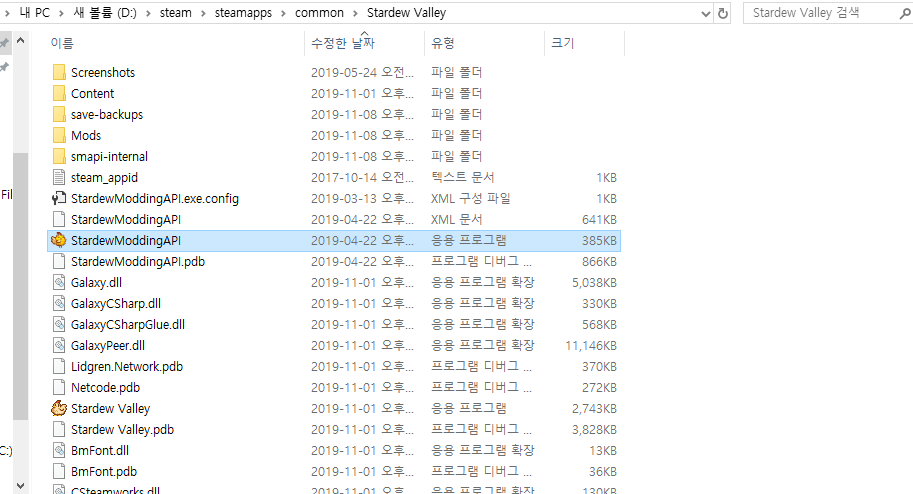Select the Lidgren.Network.pdb file name
The height and width of the screenshot is (494, 913).
pyautogui.click(x=127, y=366)
